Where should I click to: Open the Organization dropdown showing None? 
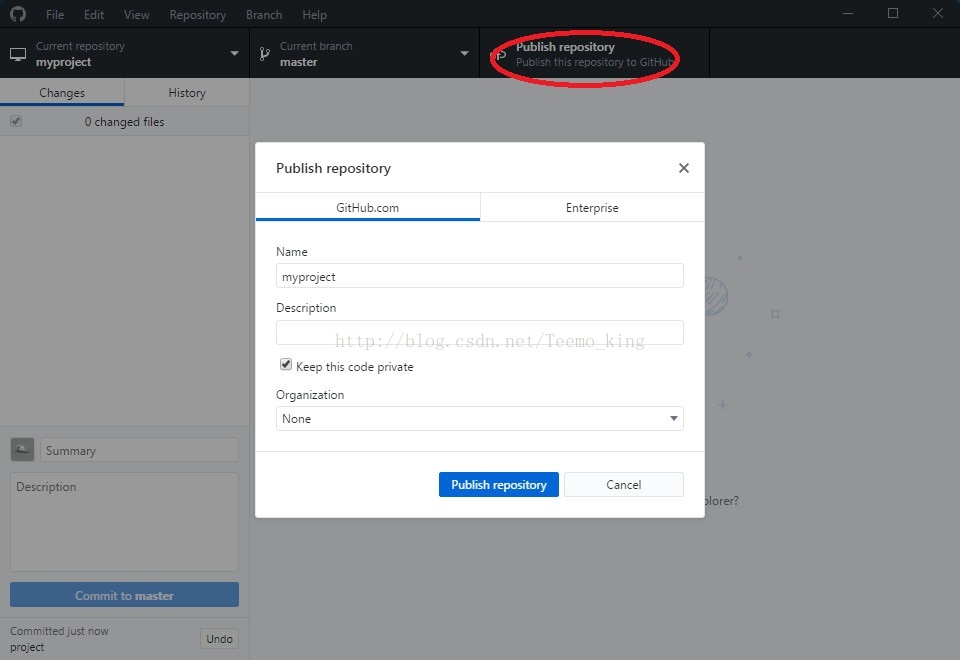[x=479, y=419]
